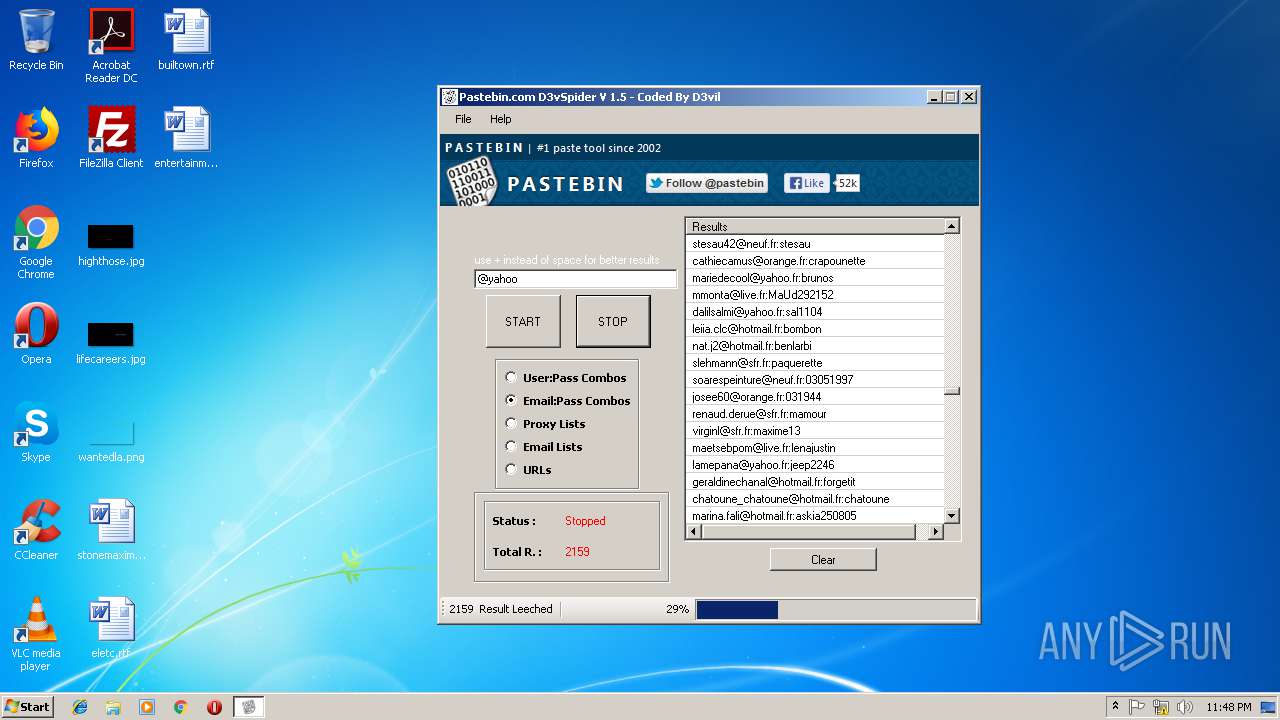
Task: Launch CCleaner desktop shortcut
Action: click(x=36, y=530)
